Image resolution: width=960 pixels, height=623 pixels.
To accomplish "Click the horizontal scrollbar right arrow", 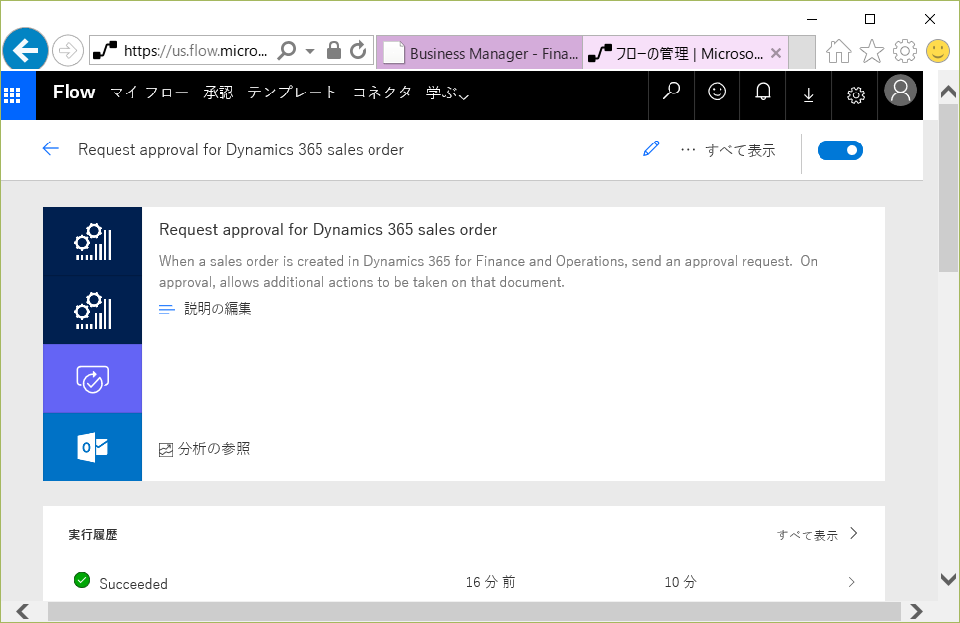I will pyautogui.click(x=917, y=611).
